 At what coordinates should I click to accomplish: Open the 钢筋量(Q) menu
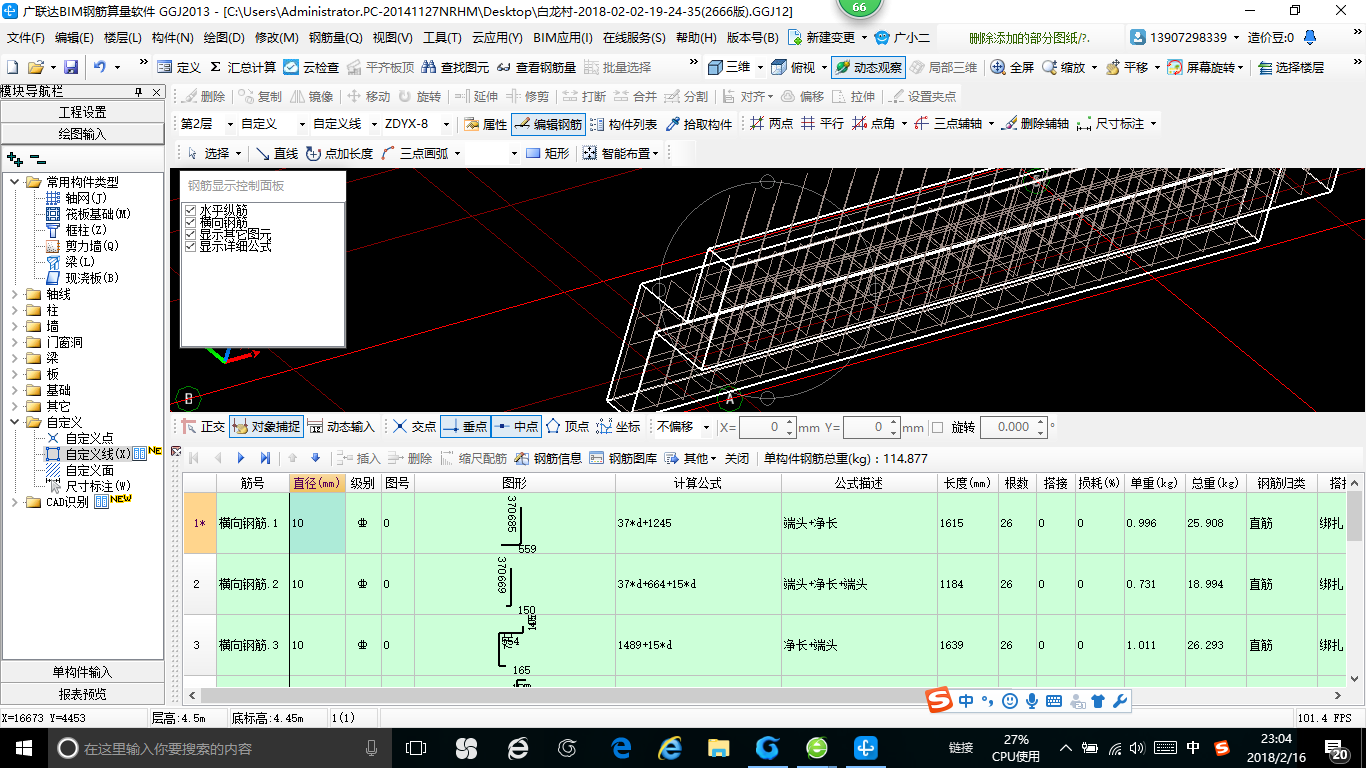click(335, 38)
